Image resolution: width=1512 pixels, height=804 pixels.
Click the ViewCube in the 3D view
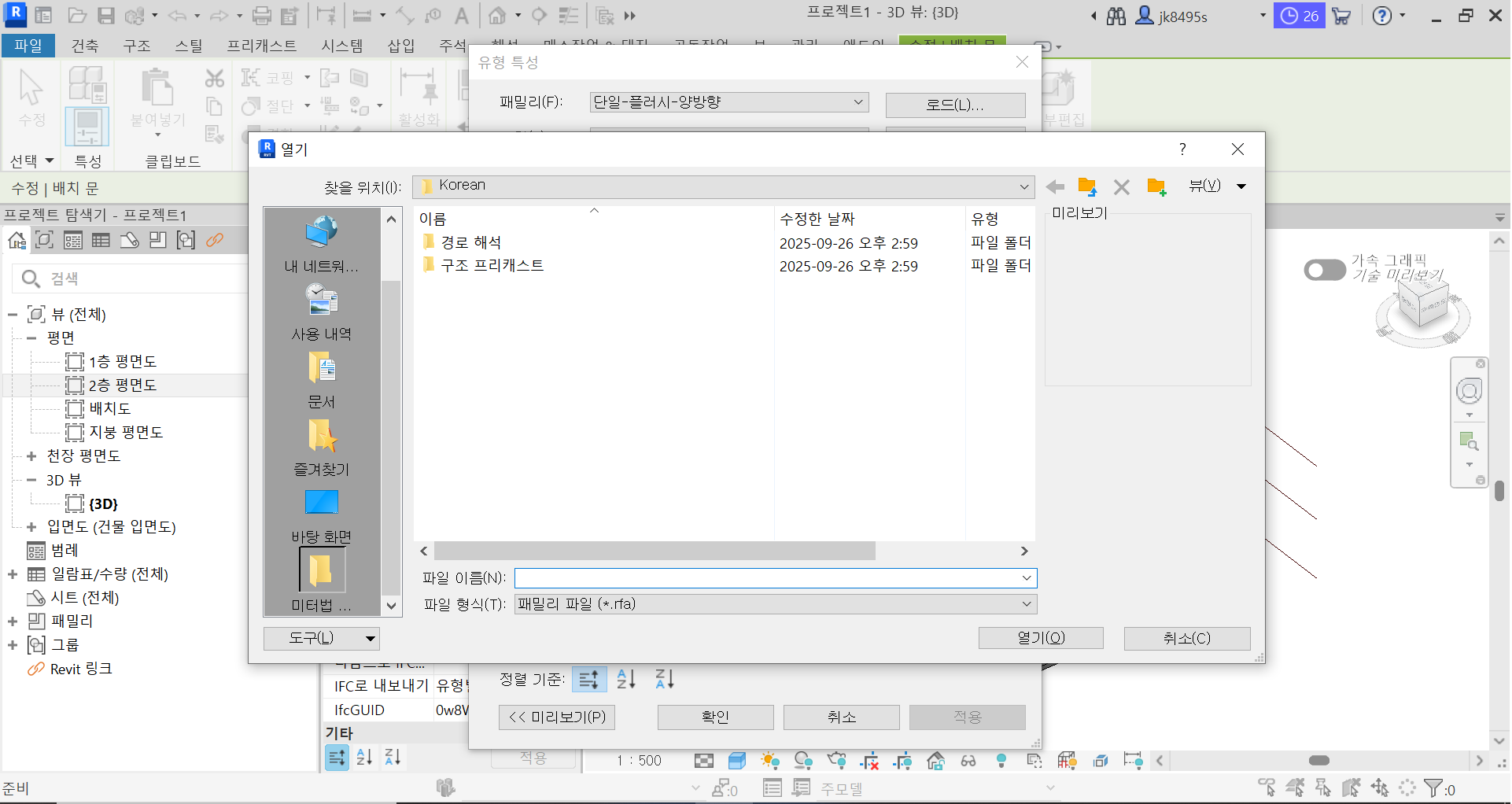(x=1422, y=308)
